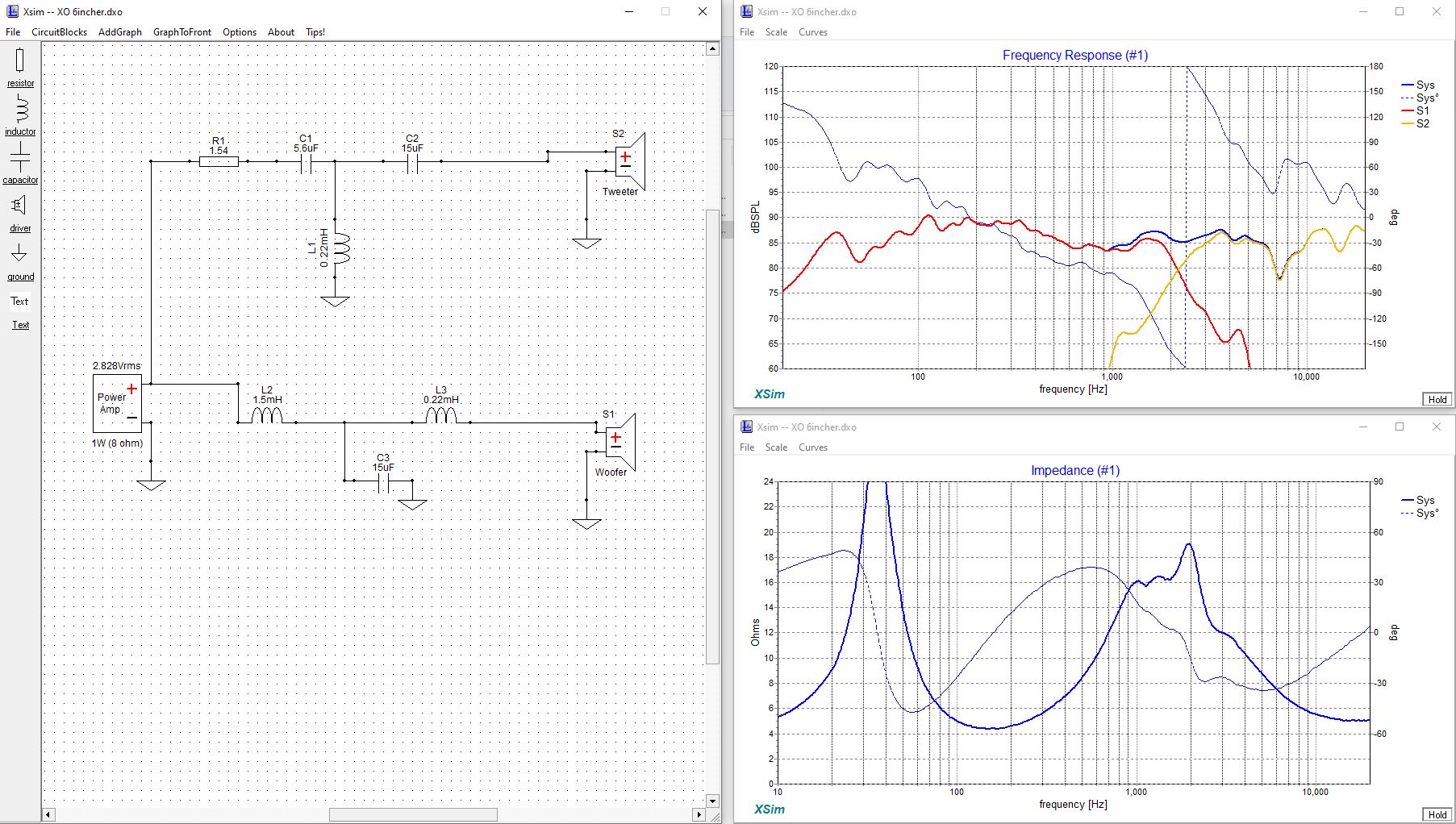Select the driver component tool

coord(20,212)
